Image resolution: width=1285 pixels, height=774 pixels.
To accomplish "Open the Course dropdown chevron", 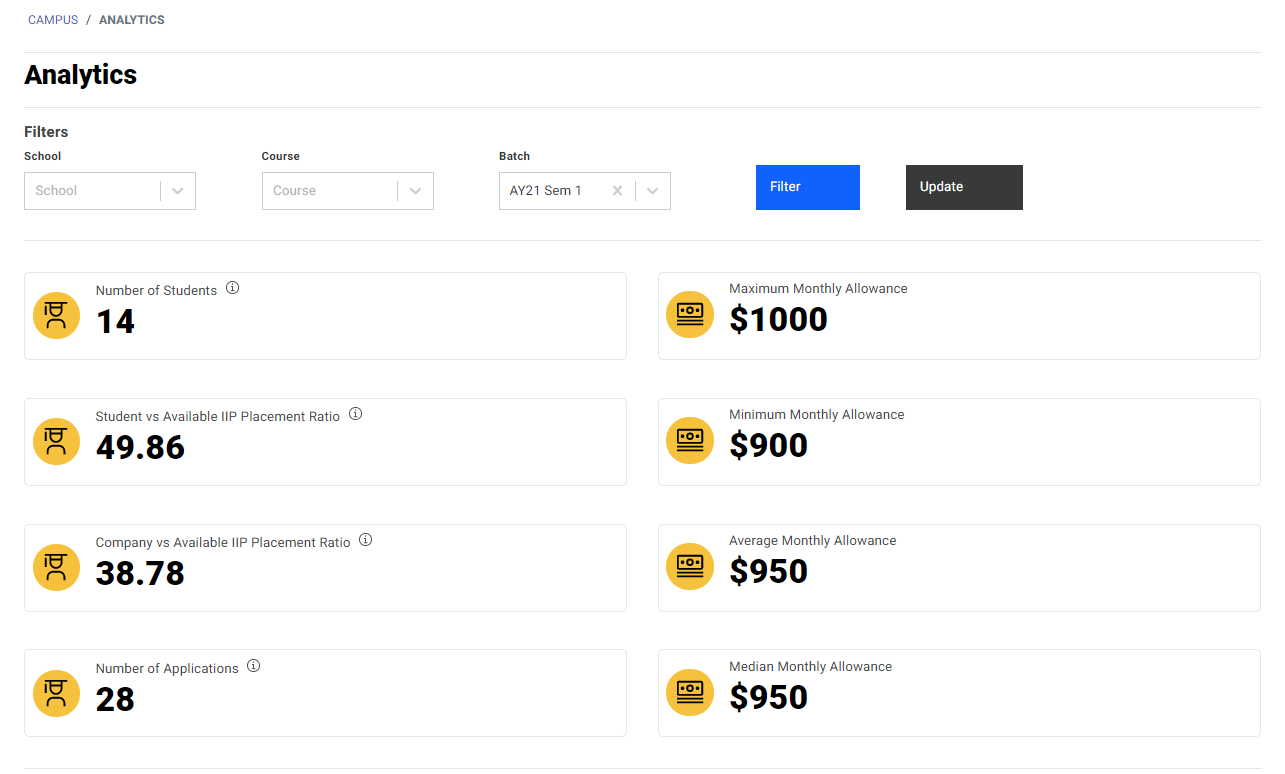I will (416, 191).
